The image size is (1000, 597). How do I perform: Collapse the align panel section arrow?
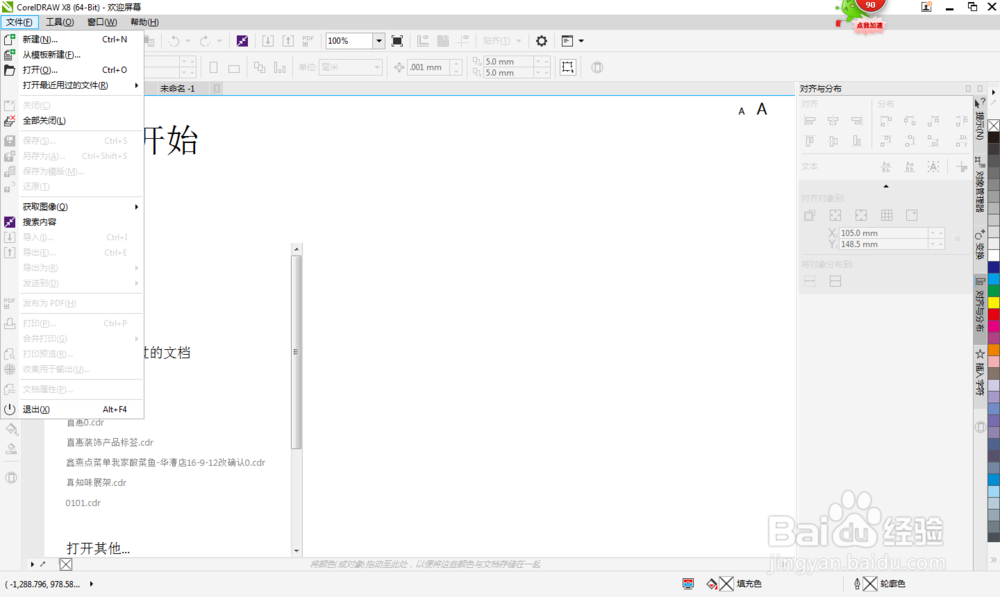[x=886, y=186]
